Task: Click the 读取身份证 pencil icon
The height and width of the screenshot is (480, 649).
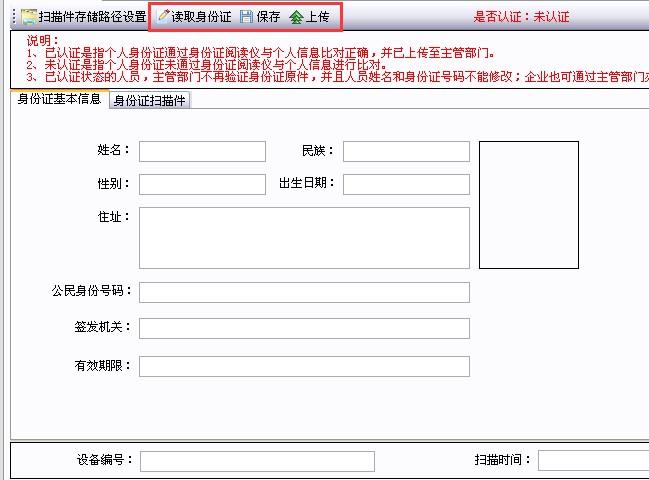Action: pyautogui.click(x=165, y=17)
